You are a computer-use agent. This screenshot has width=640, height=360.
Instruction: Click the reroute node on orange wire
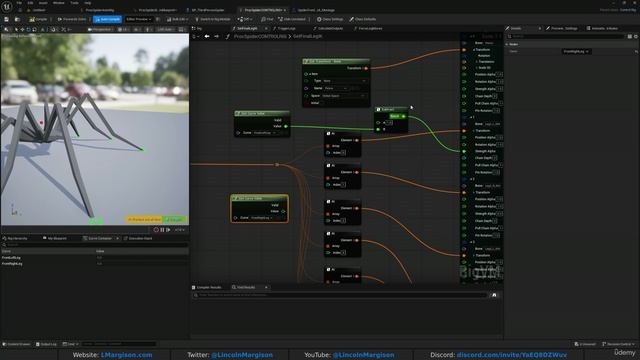[277, 164]
